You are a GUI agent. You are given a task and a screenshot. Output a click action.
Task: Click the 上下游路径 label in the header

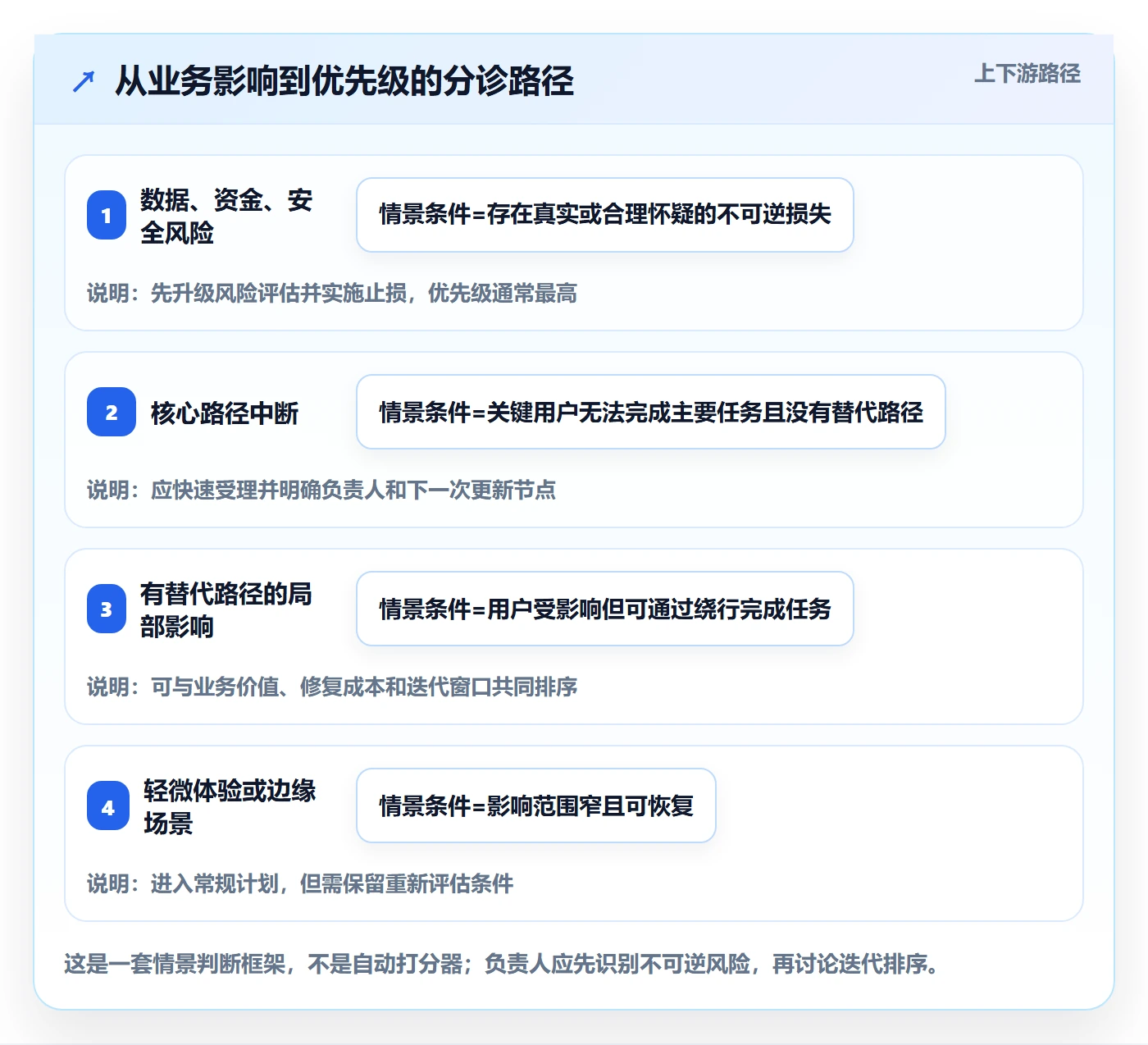1027,74
